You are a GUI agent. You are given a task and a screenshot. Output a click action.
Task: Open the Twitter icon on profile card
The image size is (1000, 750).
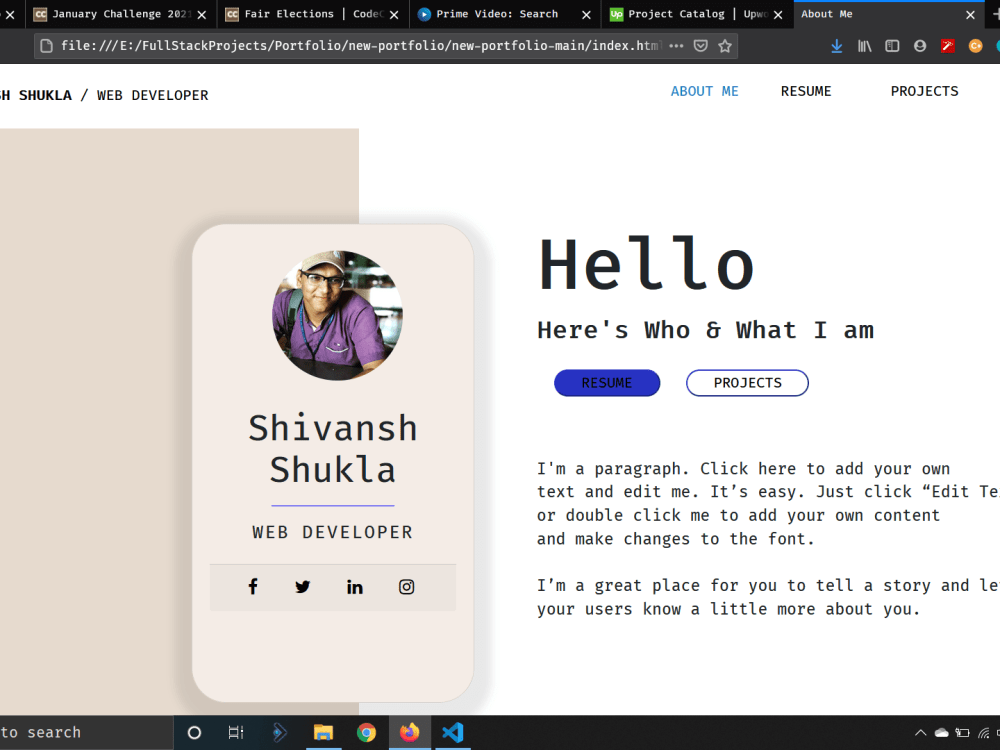[303, 587]
